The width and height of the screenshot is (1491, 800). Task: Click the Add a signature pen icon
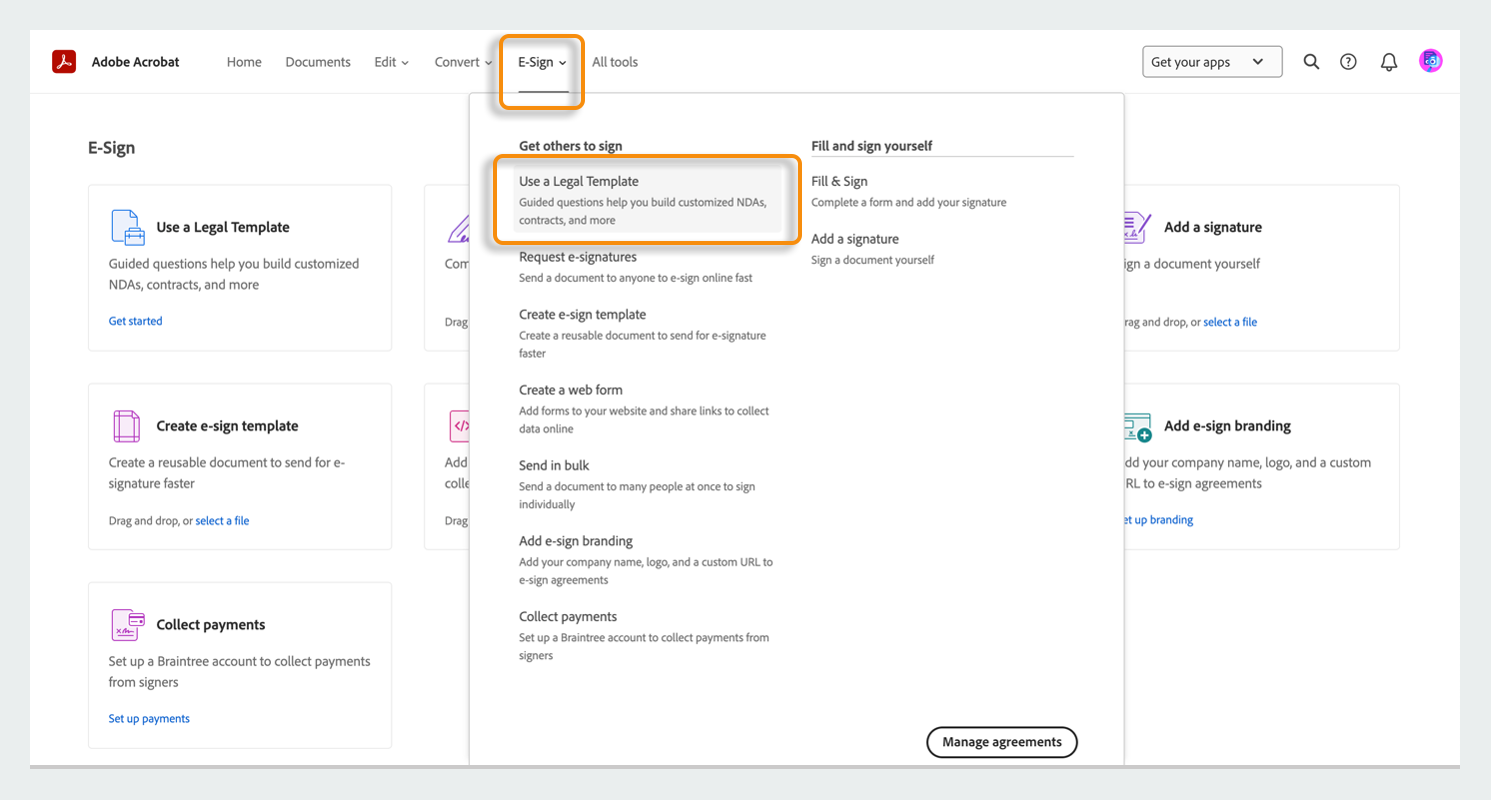point(1135,227)
